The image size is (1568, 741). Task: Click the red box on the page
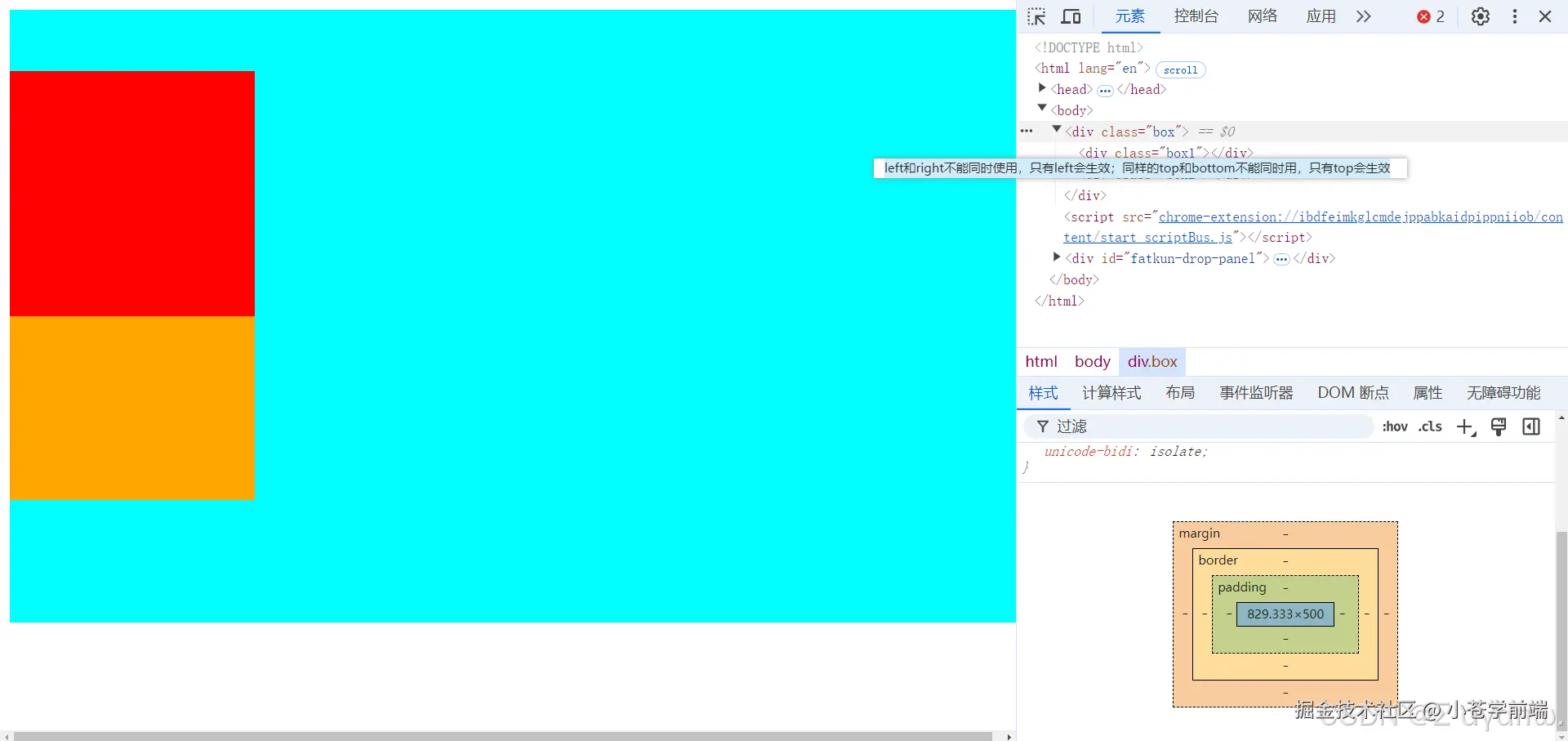pos(132,194)
